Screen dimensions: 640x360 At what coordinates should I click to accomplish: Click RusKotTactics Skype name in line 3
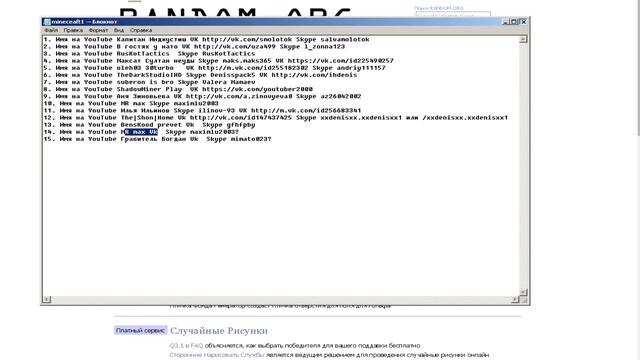[229, 54]
